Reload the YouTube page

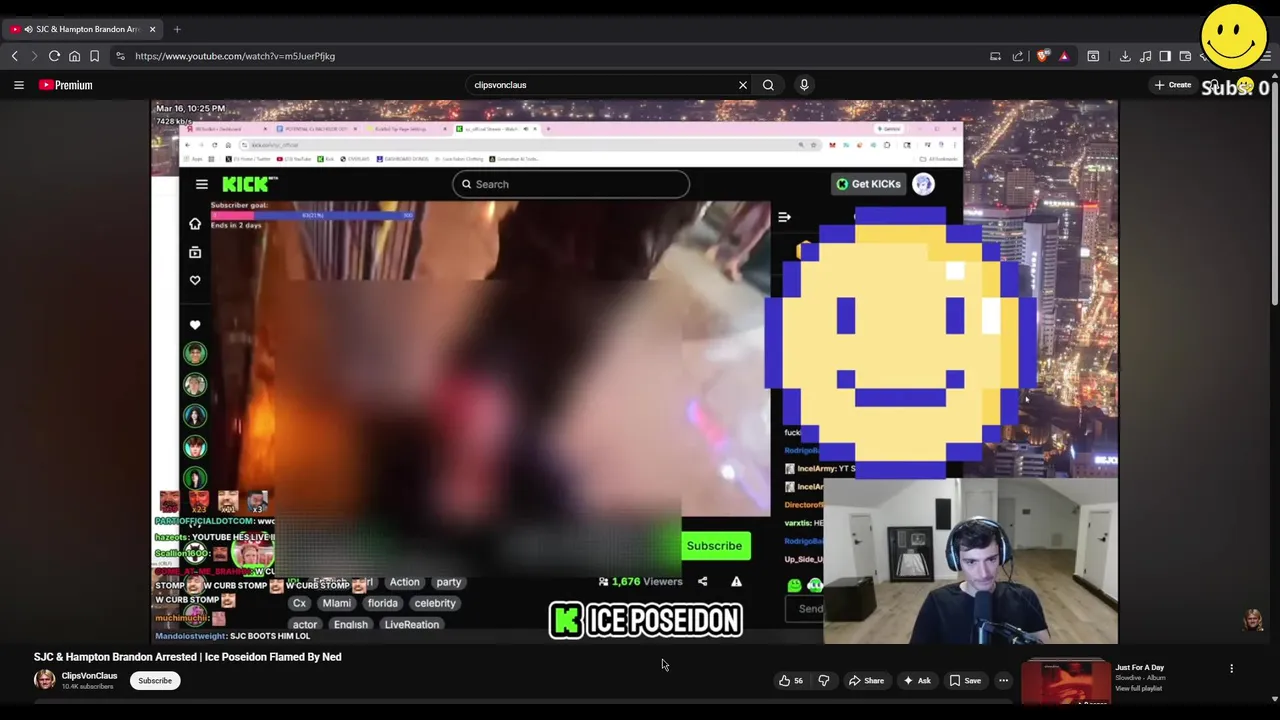click(54, 56)
